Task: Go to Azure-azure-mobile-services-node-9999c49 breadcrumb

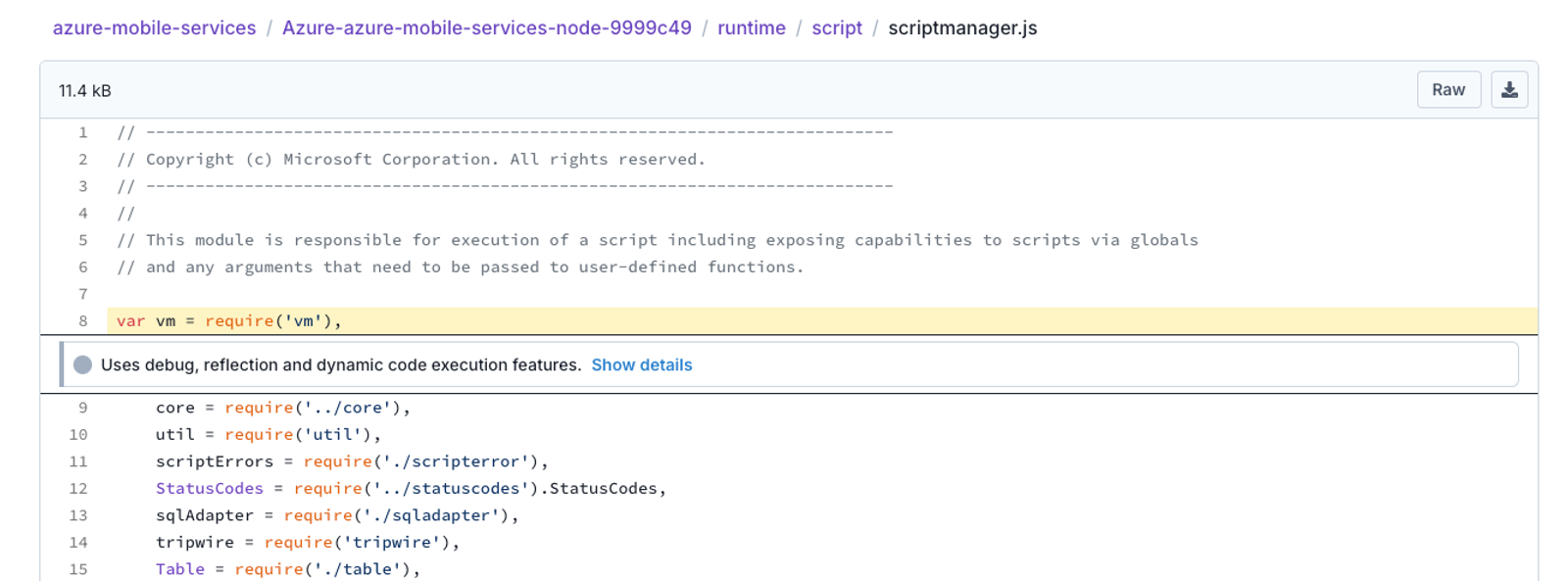Action: 486,28
